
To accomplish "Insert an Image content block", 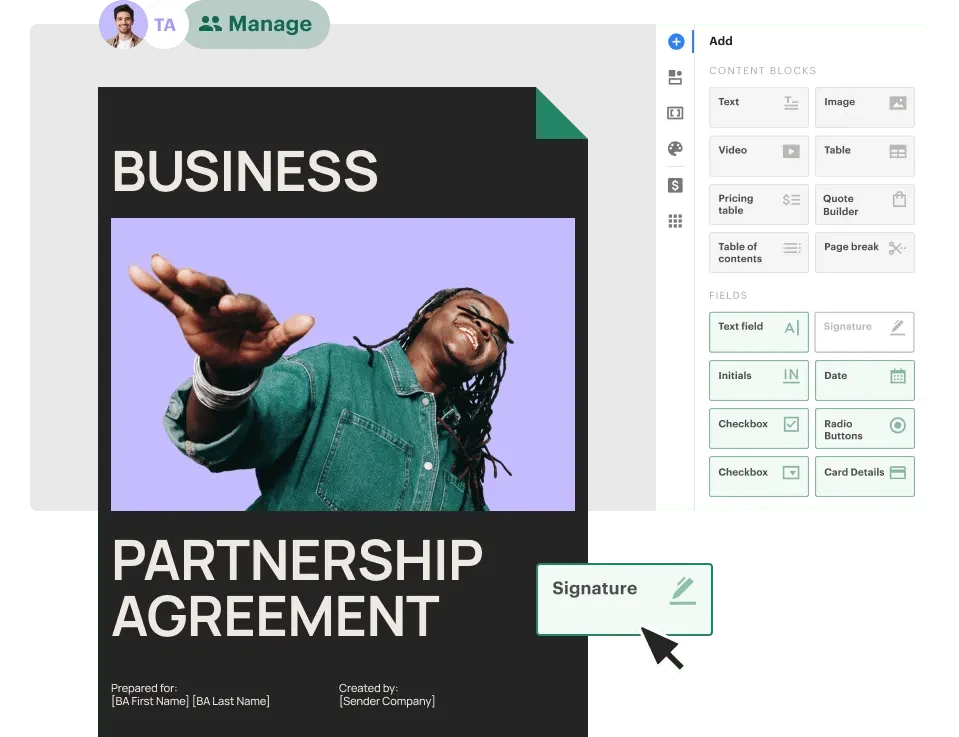I will pos(864,107).
